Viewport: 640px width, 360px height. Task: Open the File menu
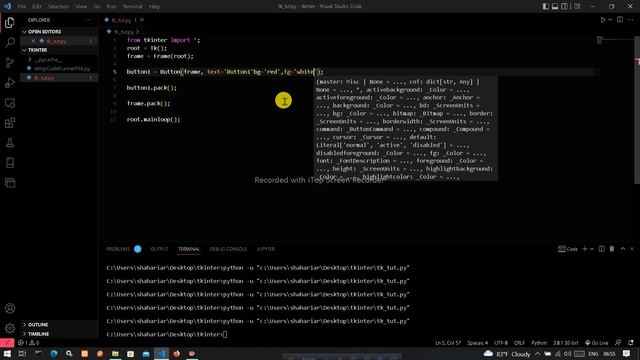tap(22, 7)
